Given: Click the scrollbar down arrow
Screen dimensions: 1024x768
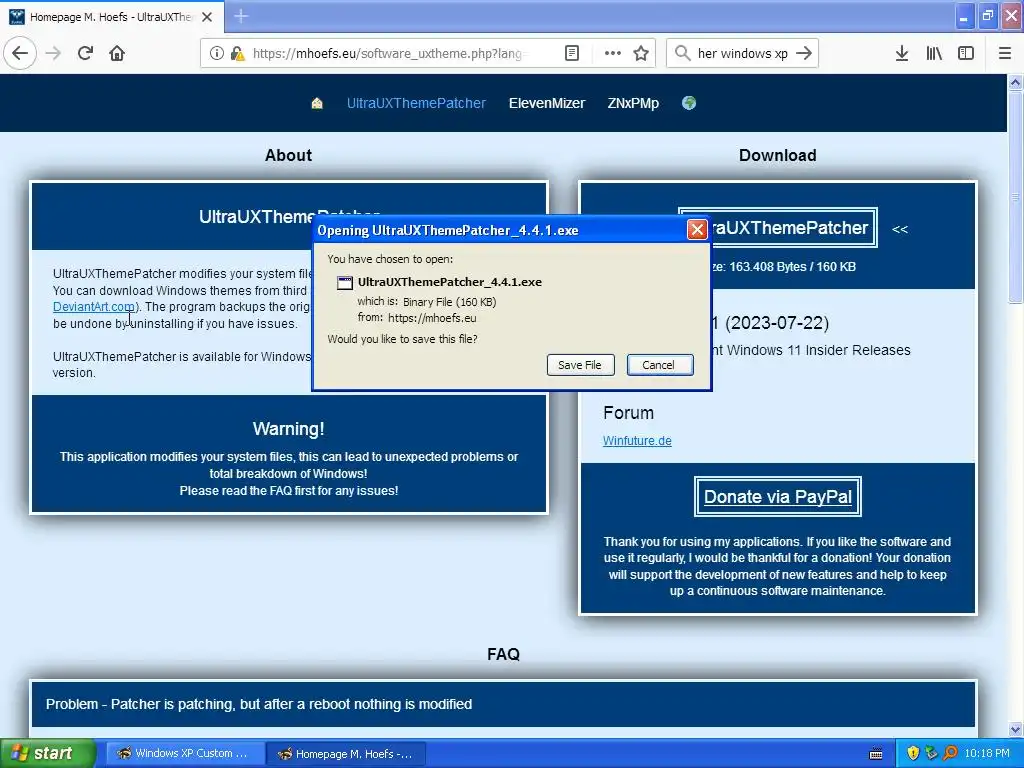Looking at the screenshot, I should coord(1015,729).
